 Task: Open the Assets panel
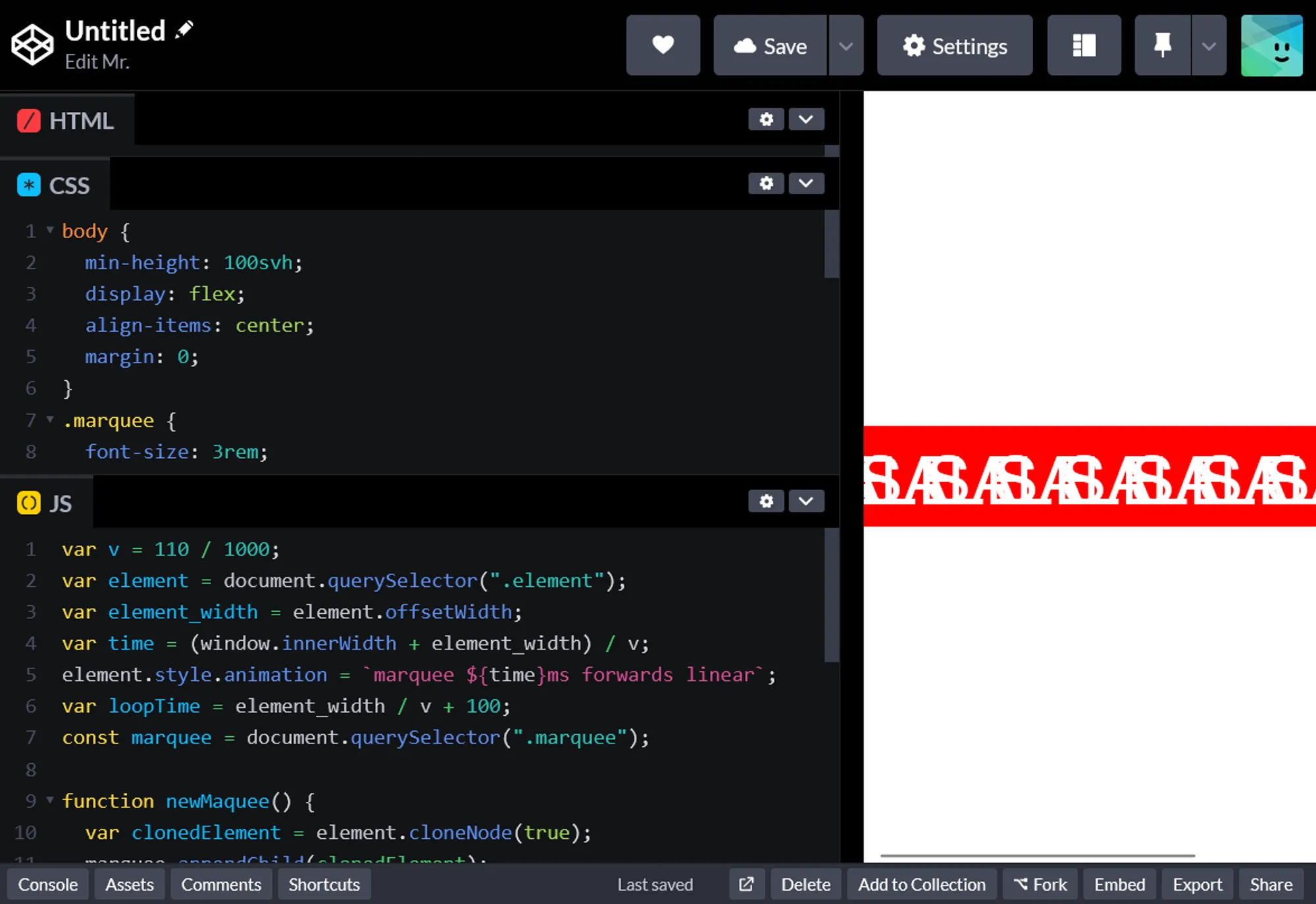click(130, 884)
